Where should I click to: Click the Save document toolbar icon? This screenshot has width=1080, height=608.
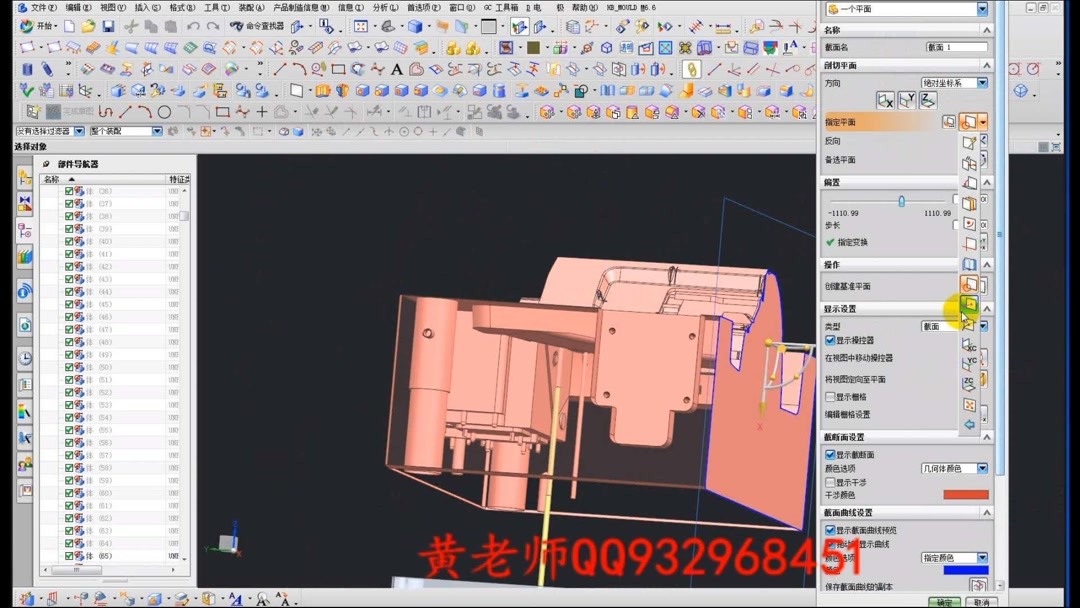click(108, 25)
